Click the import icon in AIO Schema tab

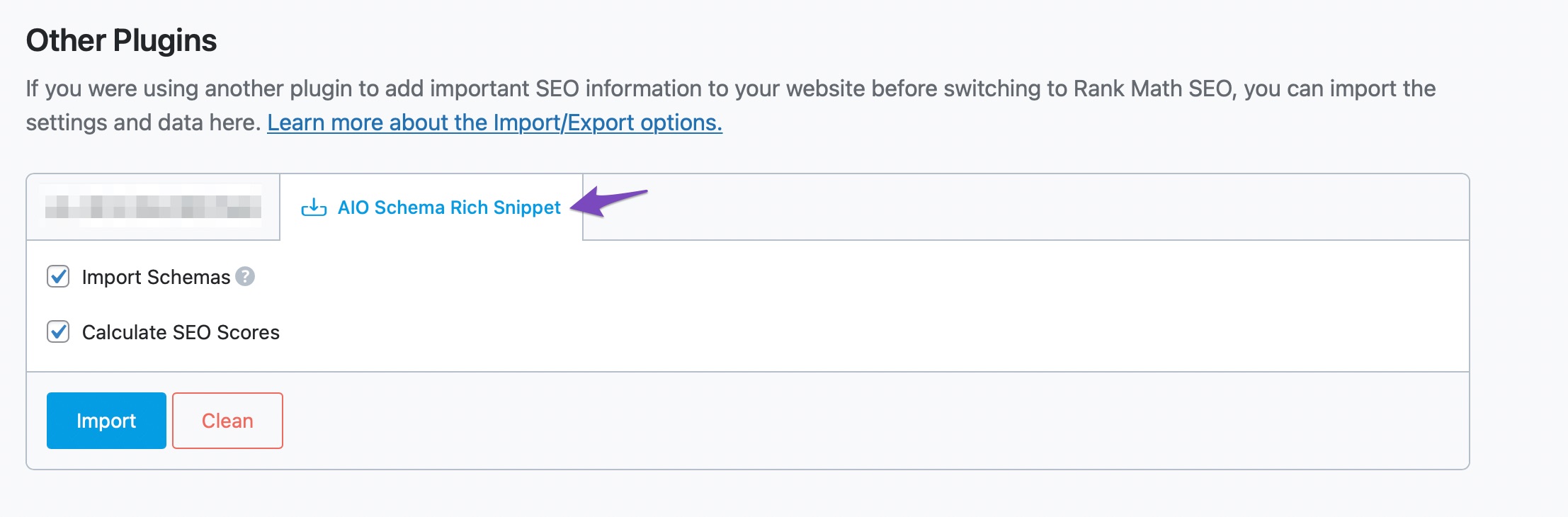pos(314,208)
